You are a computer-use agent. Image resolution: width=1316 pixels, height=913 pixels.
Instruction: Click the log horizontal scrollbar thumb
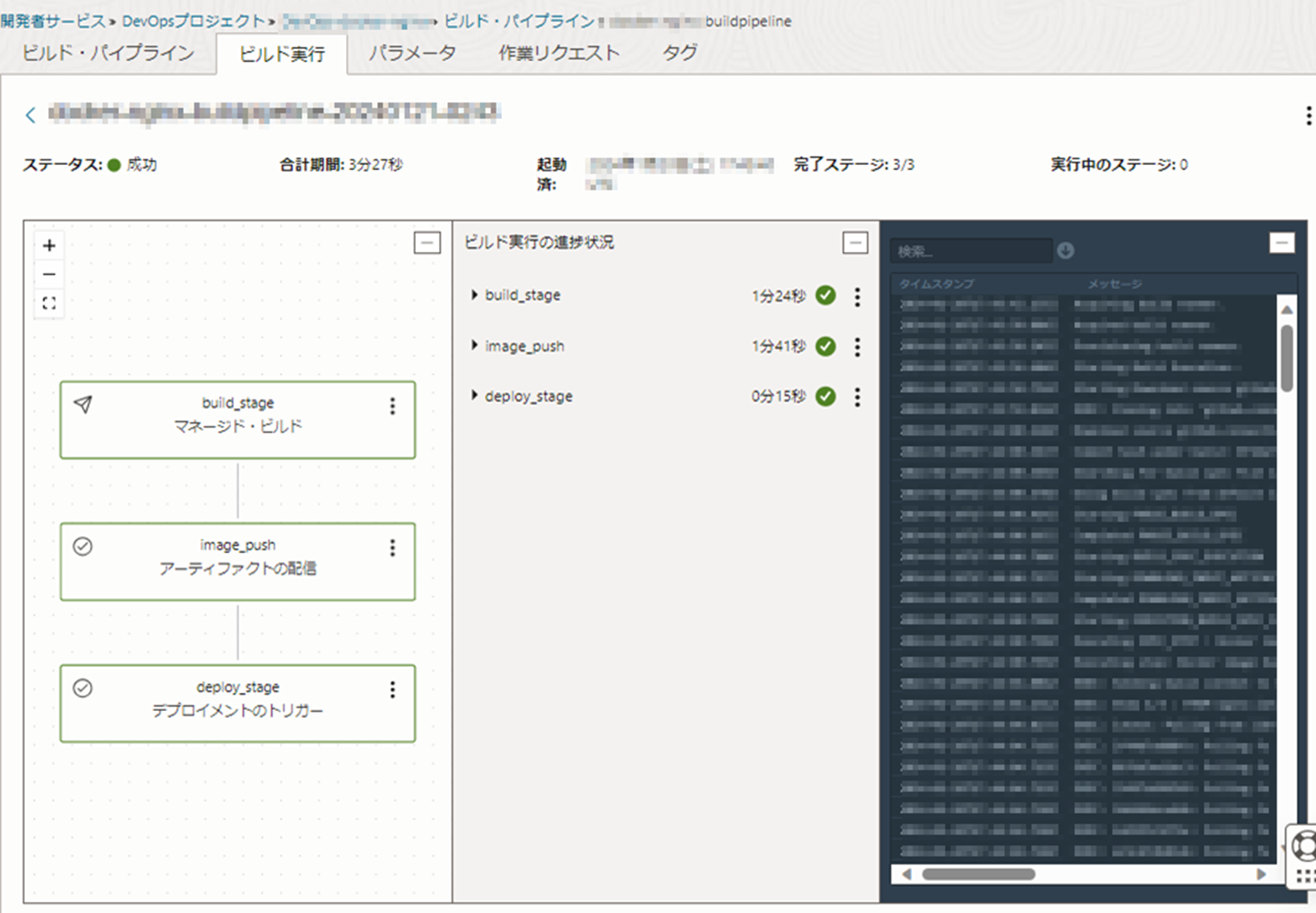pos(979,874)
